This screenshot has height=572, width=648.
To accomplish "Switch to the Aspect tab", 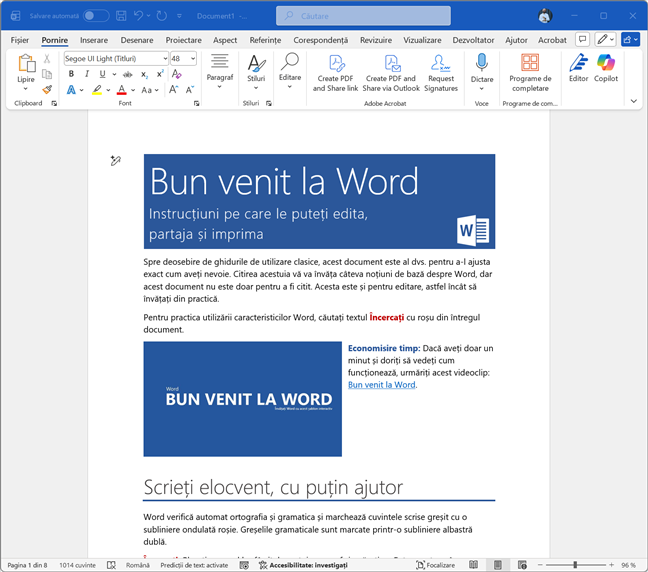I will (x=225, y=40).
